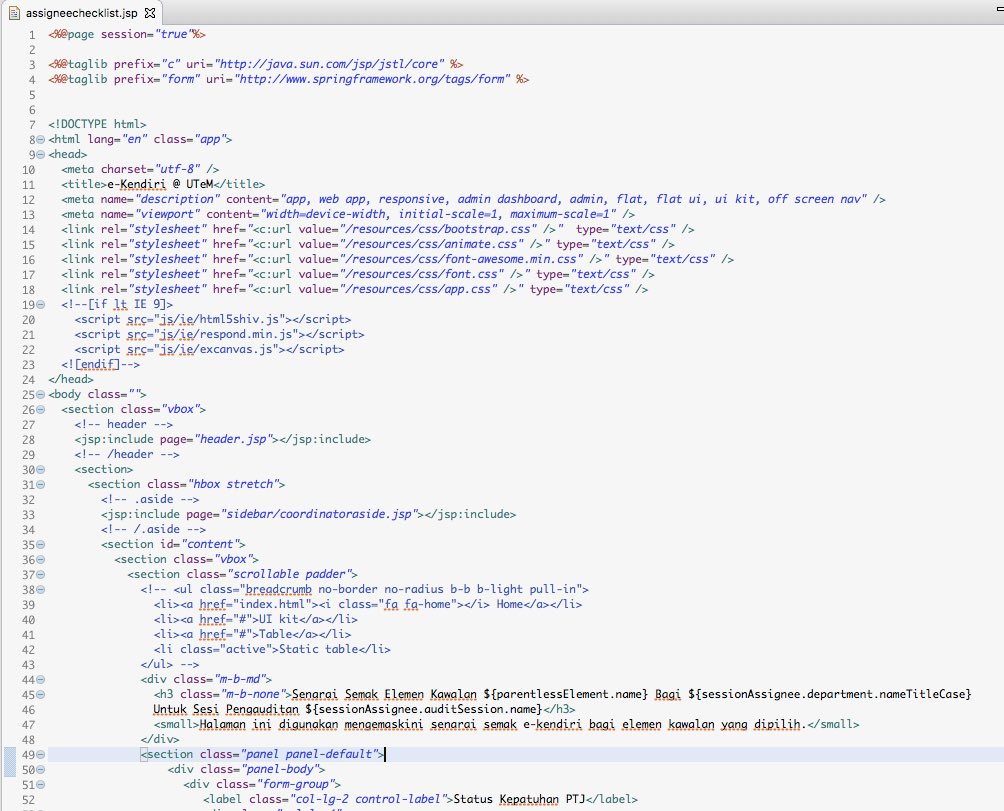This screenshot has height=811, width=1004.
Task: Click the JSP file icon on the editor tab
Action: pyautogui.click(x=14, y=13)
